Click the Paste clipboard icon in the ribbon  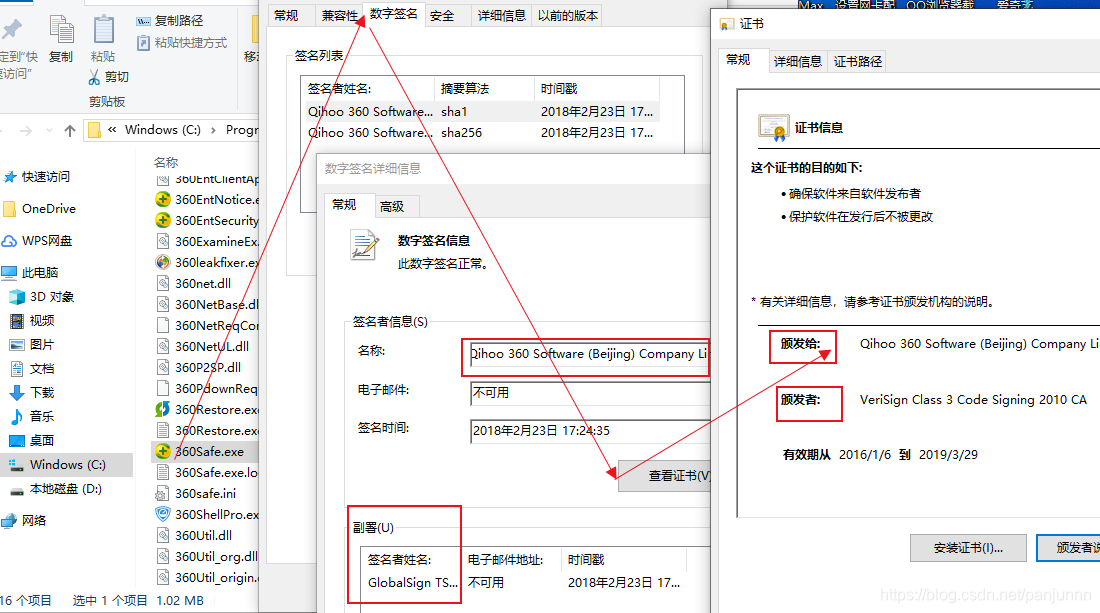(x=104, y=30)
